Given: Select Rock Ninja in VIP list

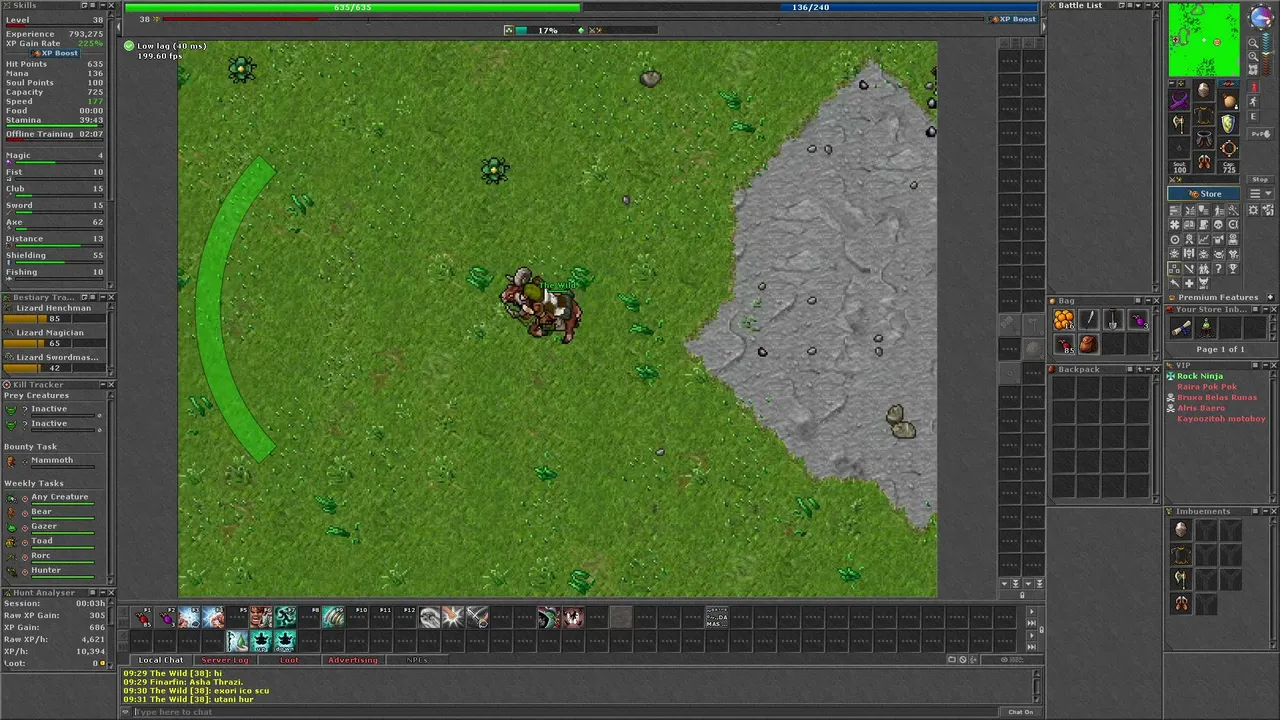Looking at the screenshot, I should coord(1200,376).
